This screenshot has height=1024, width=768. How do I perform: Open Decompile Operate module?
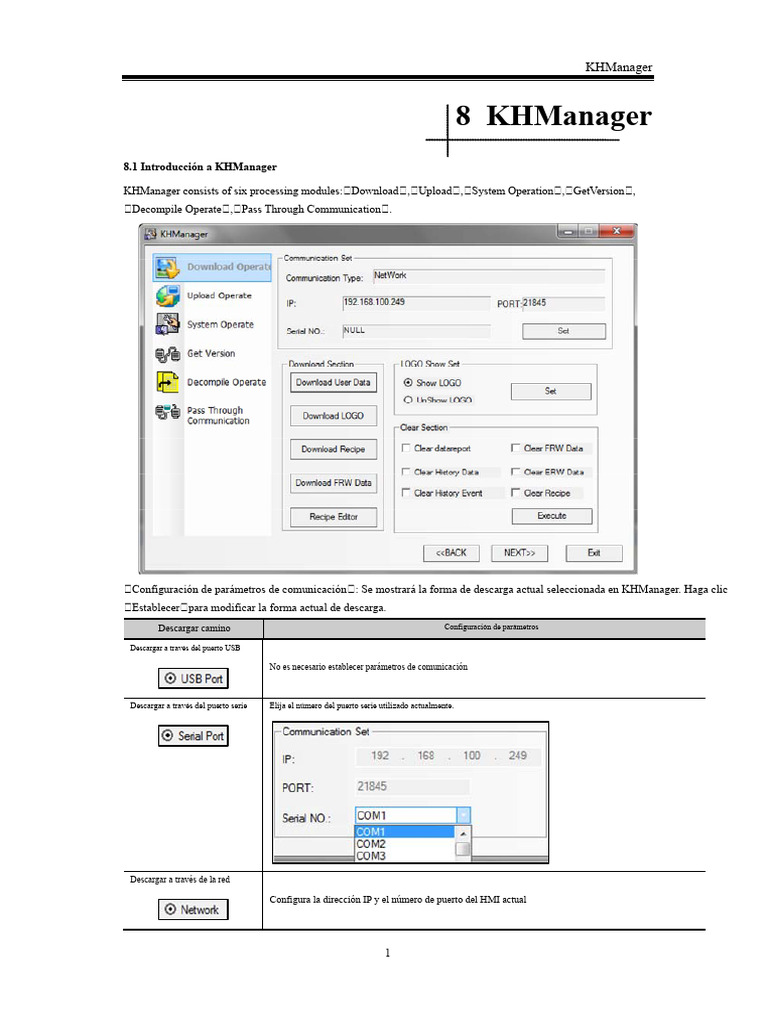tap(226, 382)
